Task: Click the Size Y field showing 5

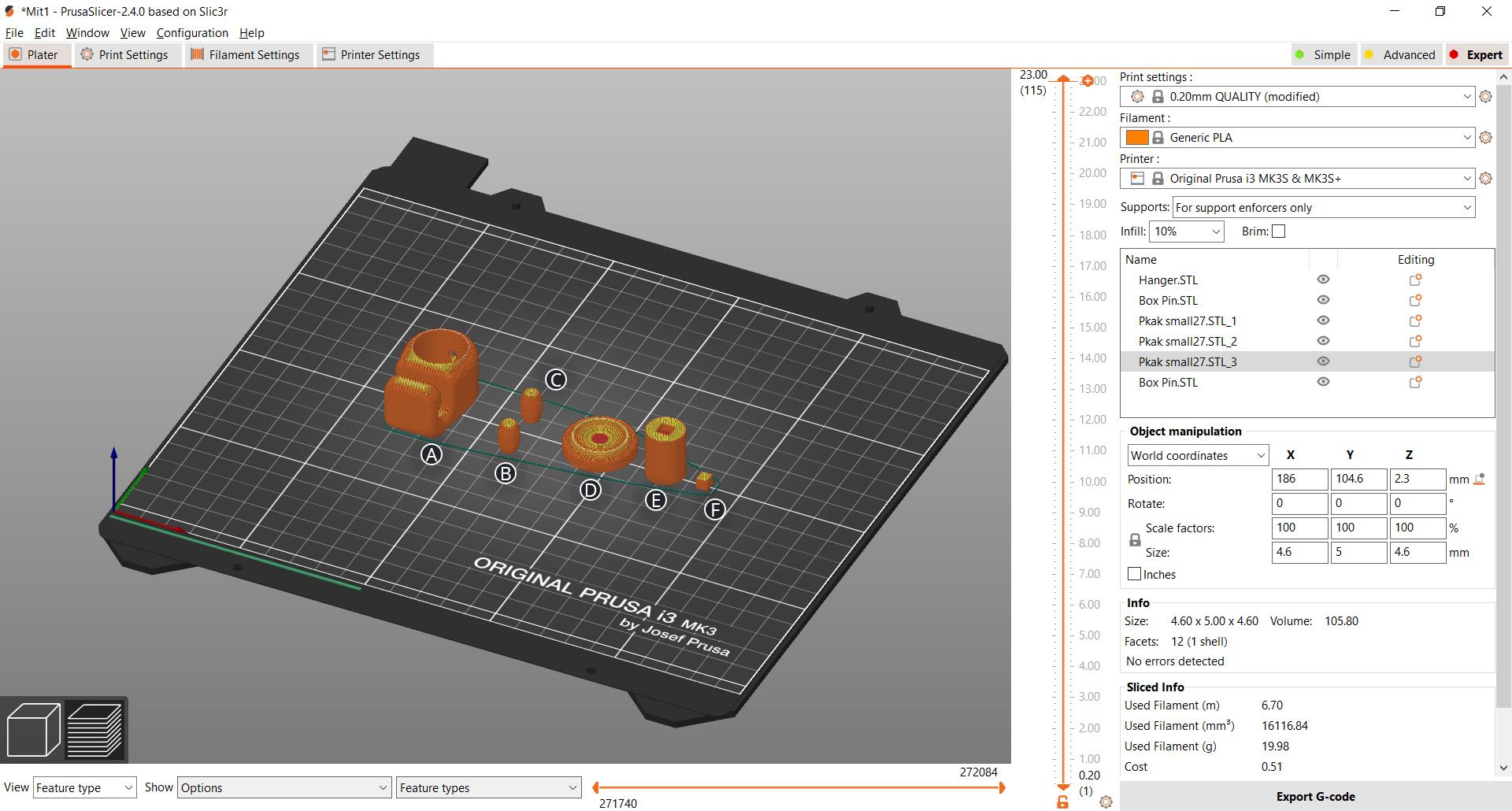Action: pos(1358,552)
